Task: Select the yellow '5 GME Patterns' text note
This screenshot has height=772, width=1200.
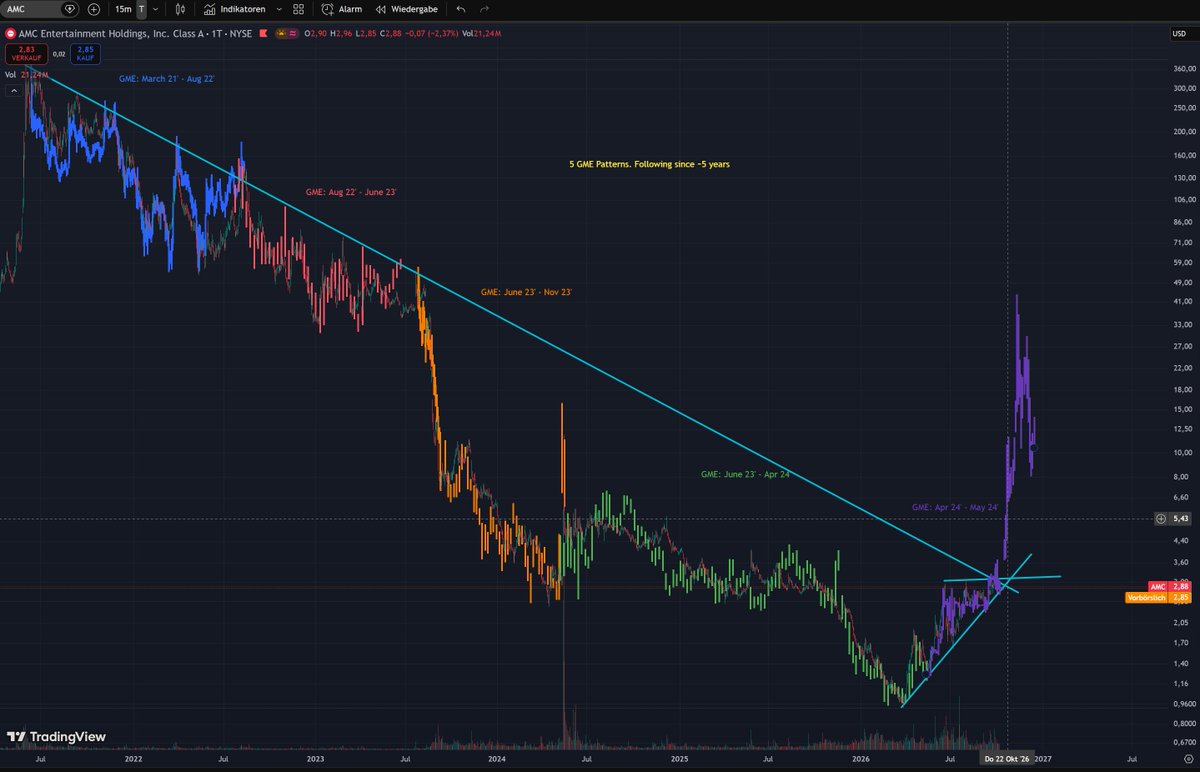Action: pyautogui.click(x=648, y=163)
